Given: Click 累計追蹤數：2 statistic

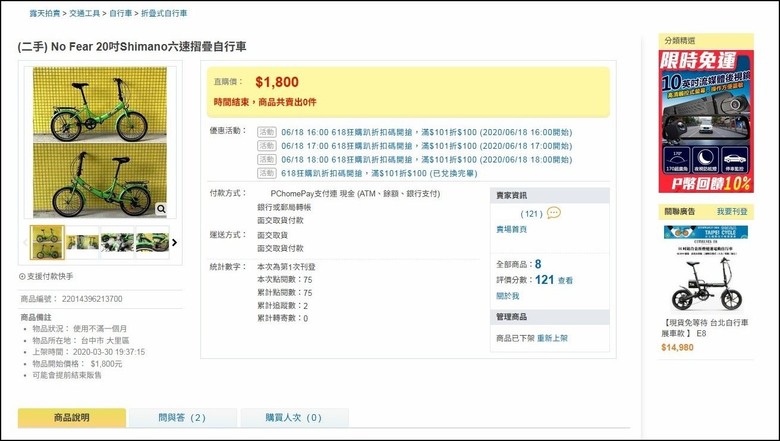Looking at the screenshot, I should click(283, 305).
